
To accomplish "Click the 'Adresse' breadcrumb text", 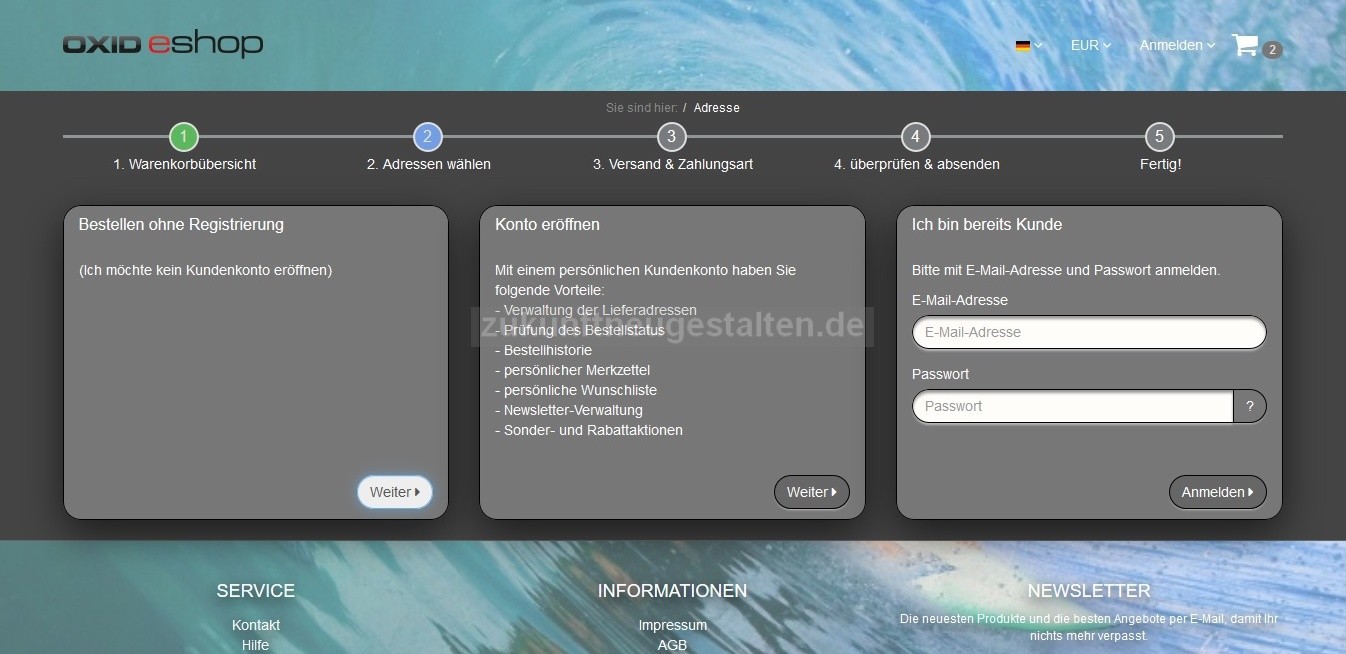I will click(717, 108).
